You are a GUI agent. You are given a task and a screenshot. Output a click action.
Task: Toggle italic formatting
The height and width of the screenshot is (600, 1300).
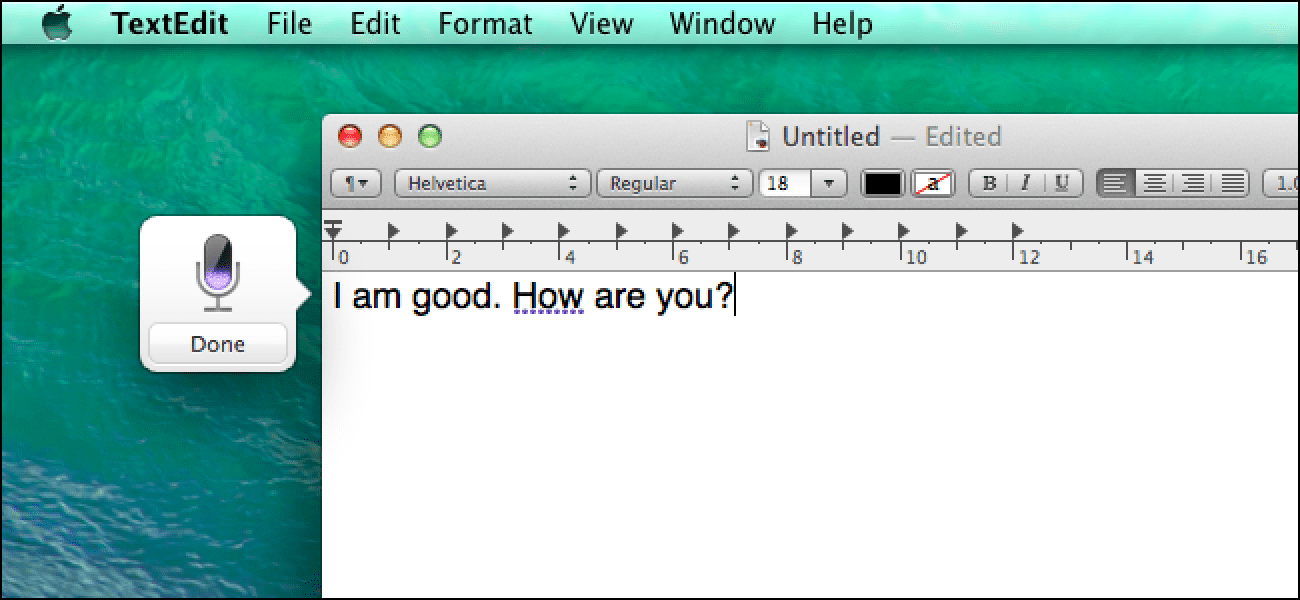pyautogui.click(x=1025, y=184)
